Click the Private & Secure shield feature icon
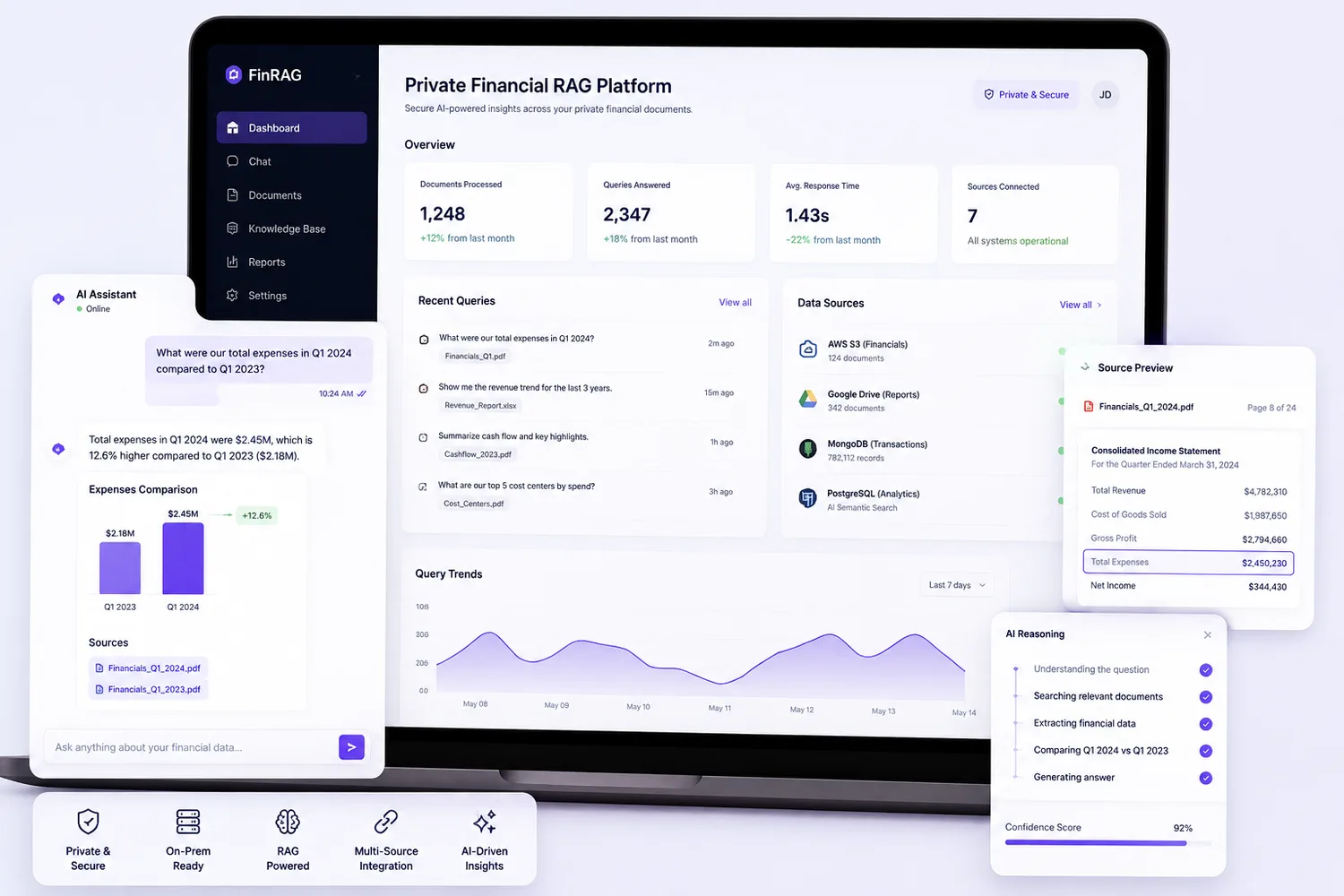 click(88, 822)
